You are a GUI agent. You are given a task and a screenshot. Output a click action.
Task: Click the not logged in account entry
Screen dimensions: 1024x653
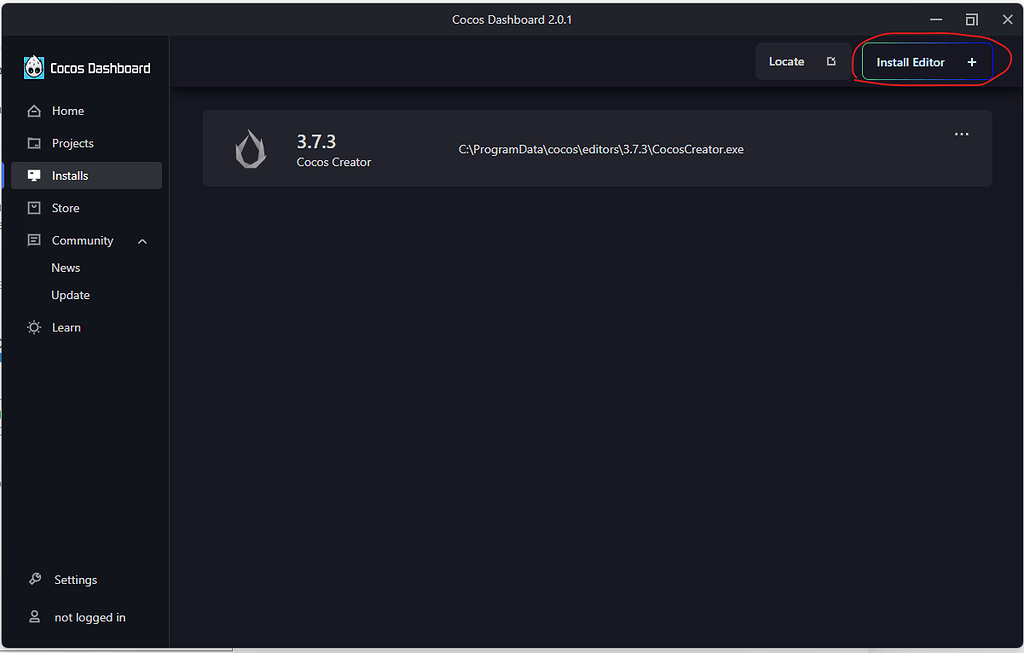(90, 617)
